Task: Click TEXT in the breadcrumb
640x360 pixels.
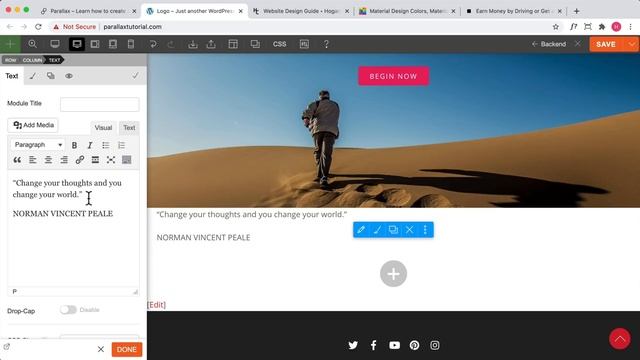Action: click(x=54, y=60)
